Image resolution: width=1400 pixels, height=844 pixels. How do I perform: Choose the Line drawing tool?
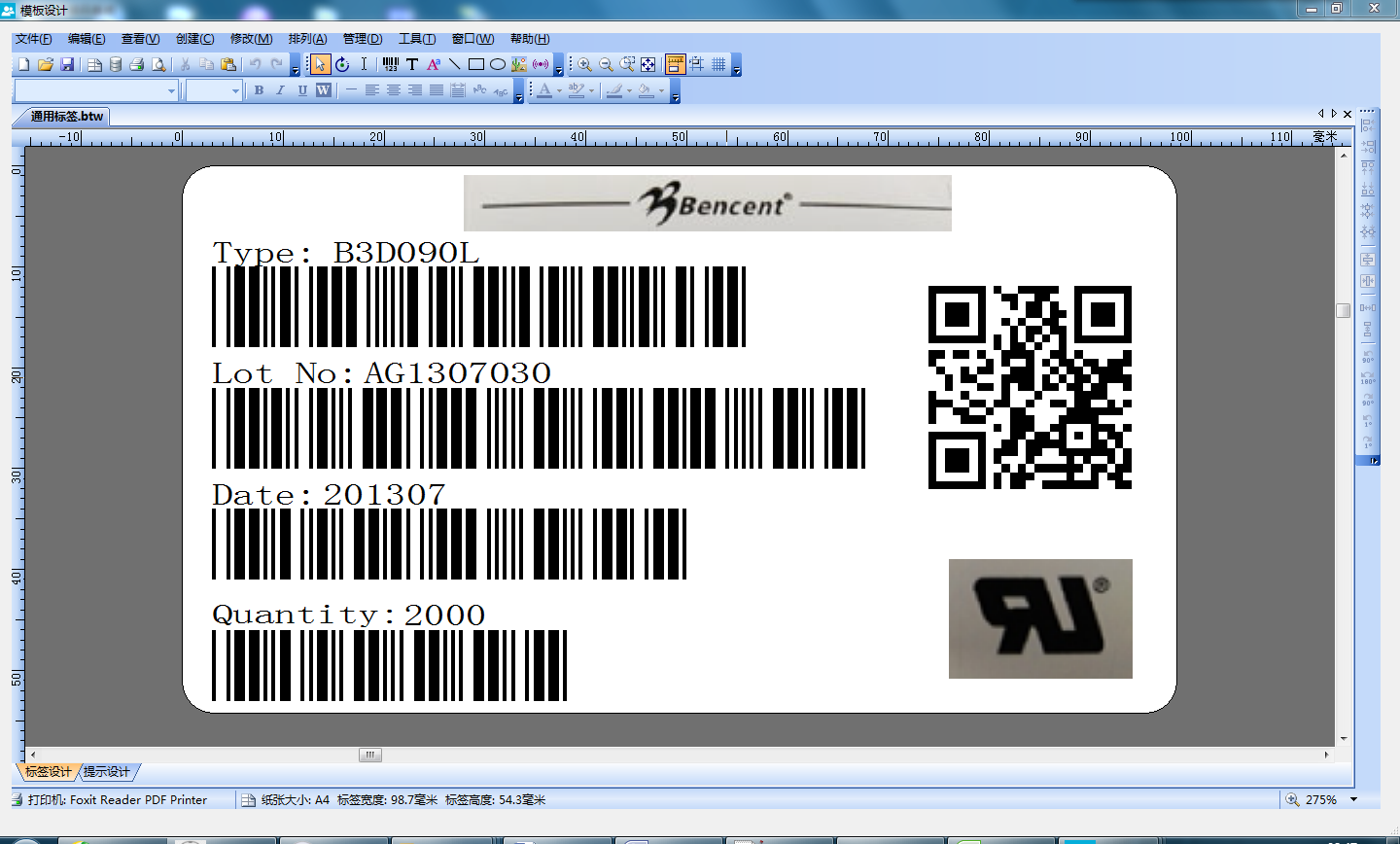coord(454,65)
